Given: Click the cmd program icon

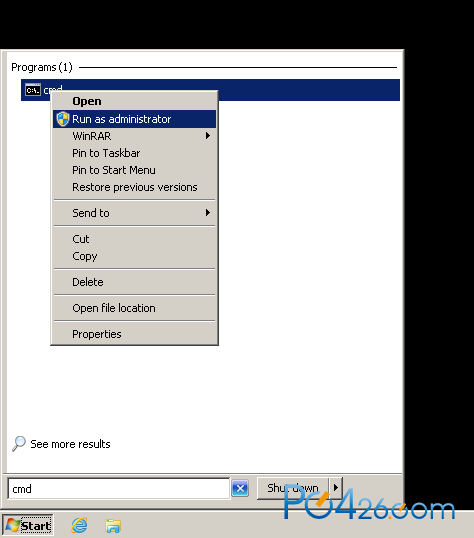Looking at the screenshot, I should (x=33, y=90).
